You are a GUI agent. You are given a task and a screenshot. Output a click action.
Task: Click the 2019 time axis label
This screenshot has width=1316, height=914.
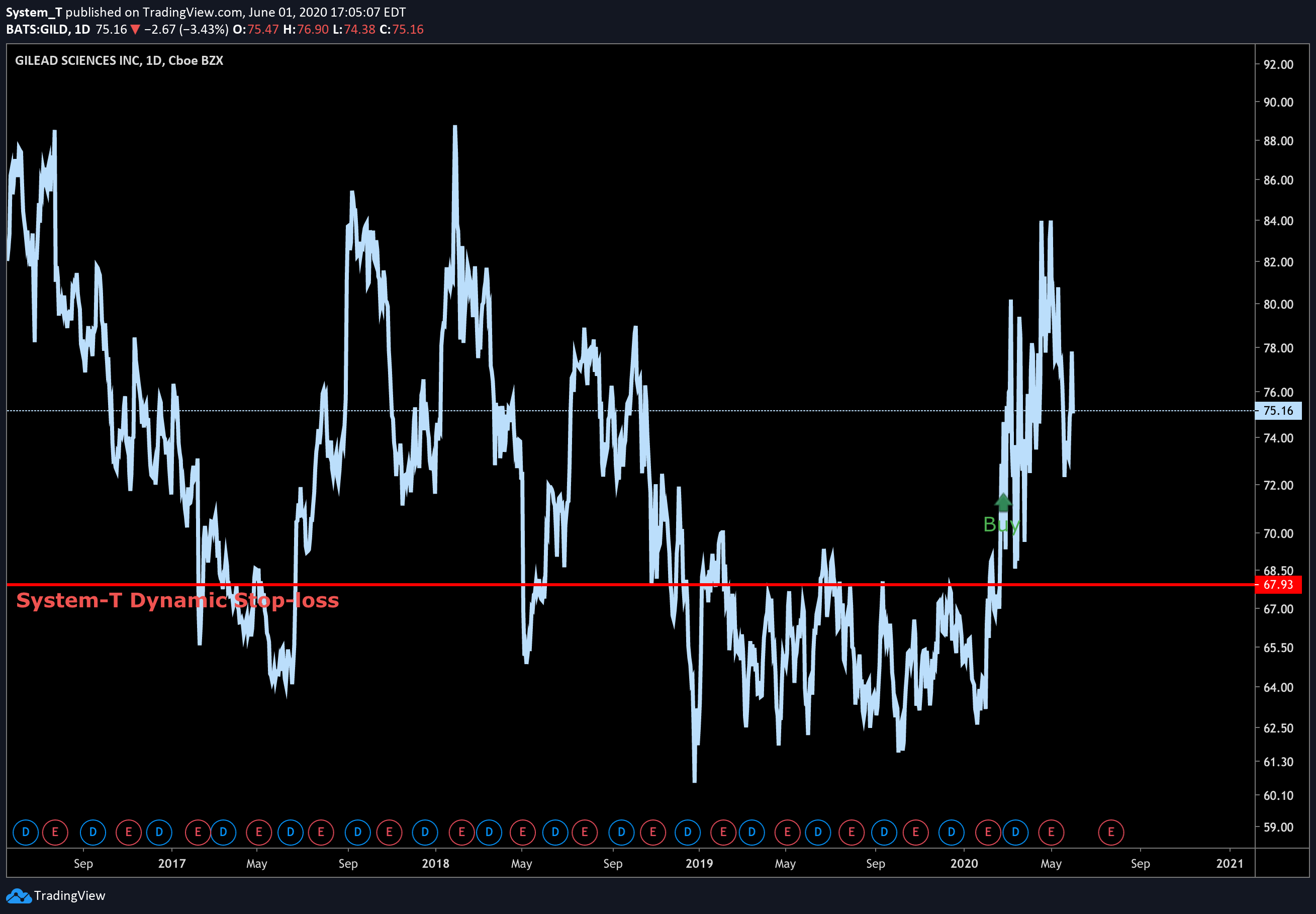[700, 864]
